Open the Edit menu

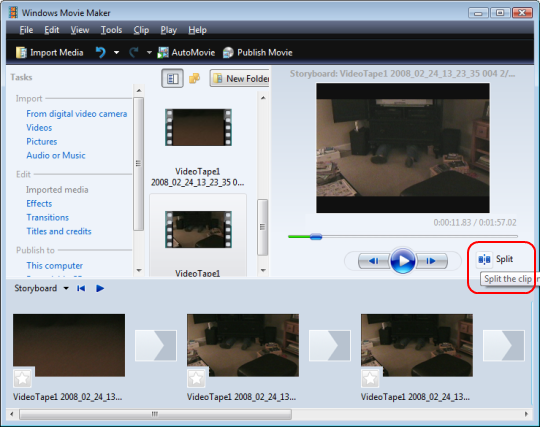52,30
